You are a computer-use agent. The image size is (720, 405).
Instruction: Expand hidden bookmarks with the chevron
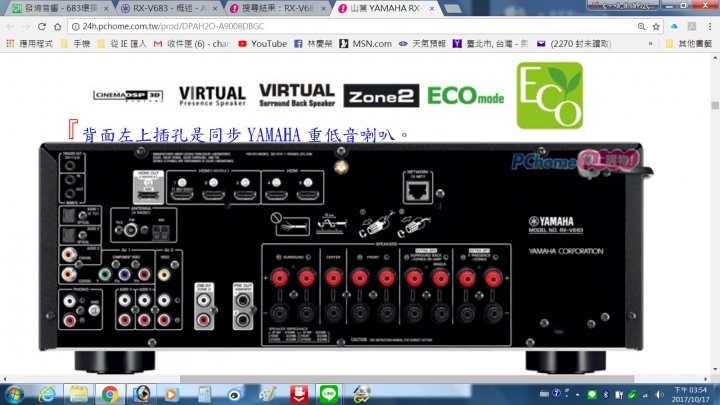click(x=650, y=44)
